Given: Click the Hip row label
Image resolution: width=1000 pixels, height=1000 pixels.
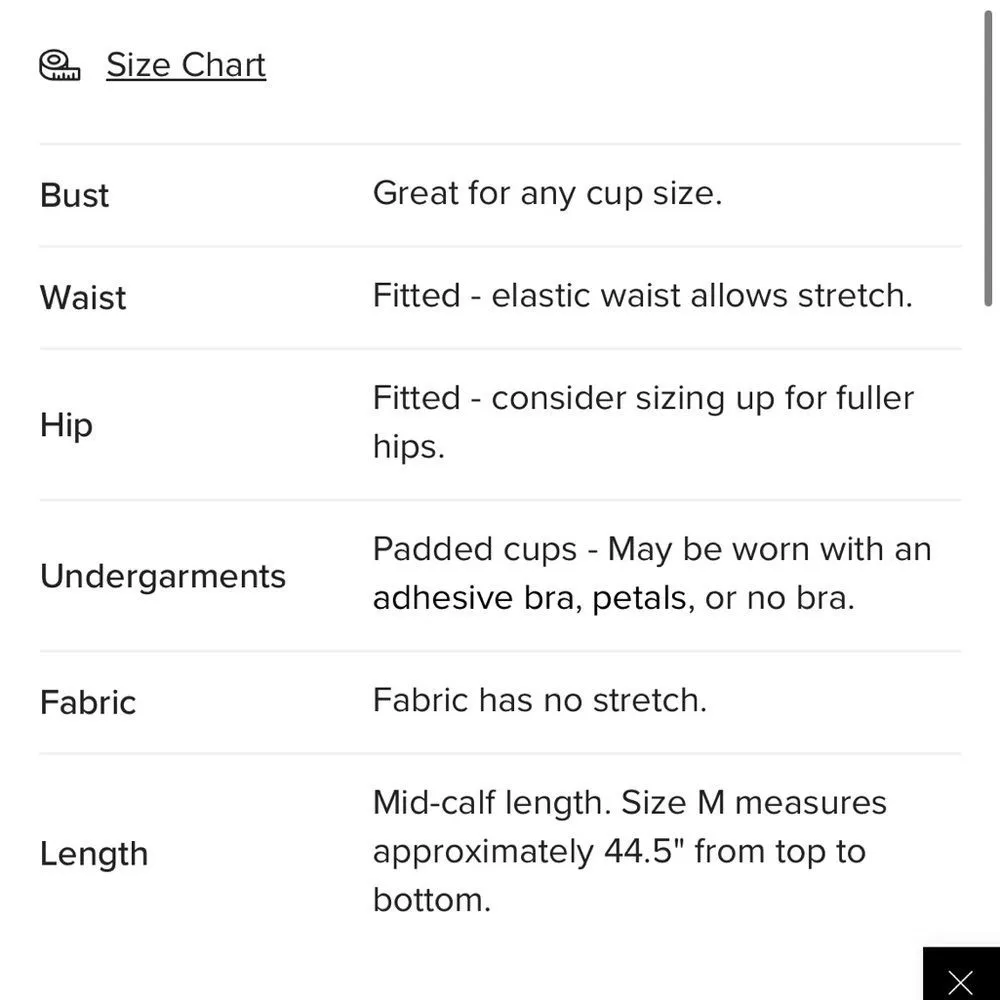Looking at the screenshot, I should coord(66,425).
